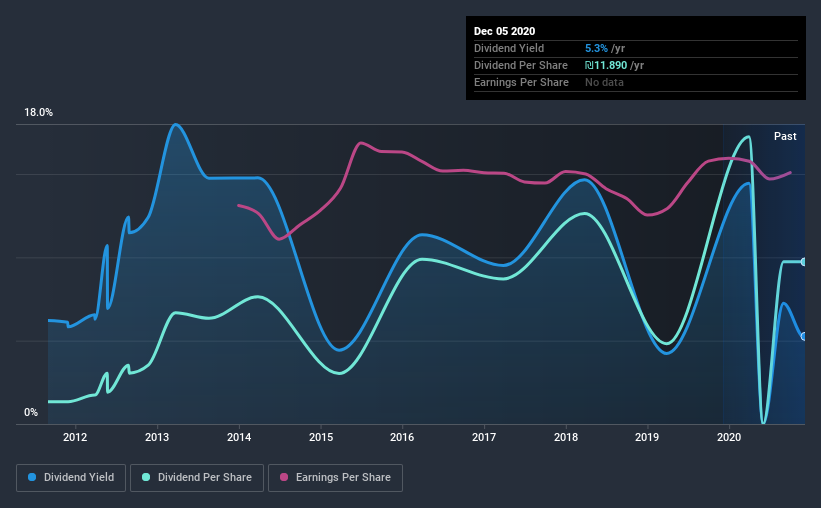821x508 pixels.
Task: Click the 5.3% dividend yield value
Action: pos(596,48)
